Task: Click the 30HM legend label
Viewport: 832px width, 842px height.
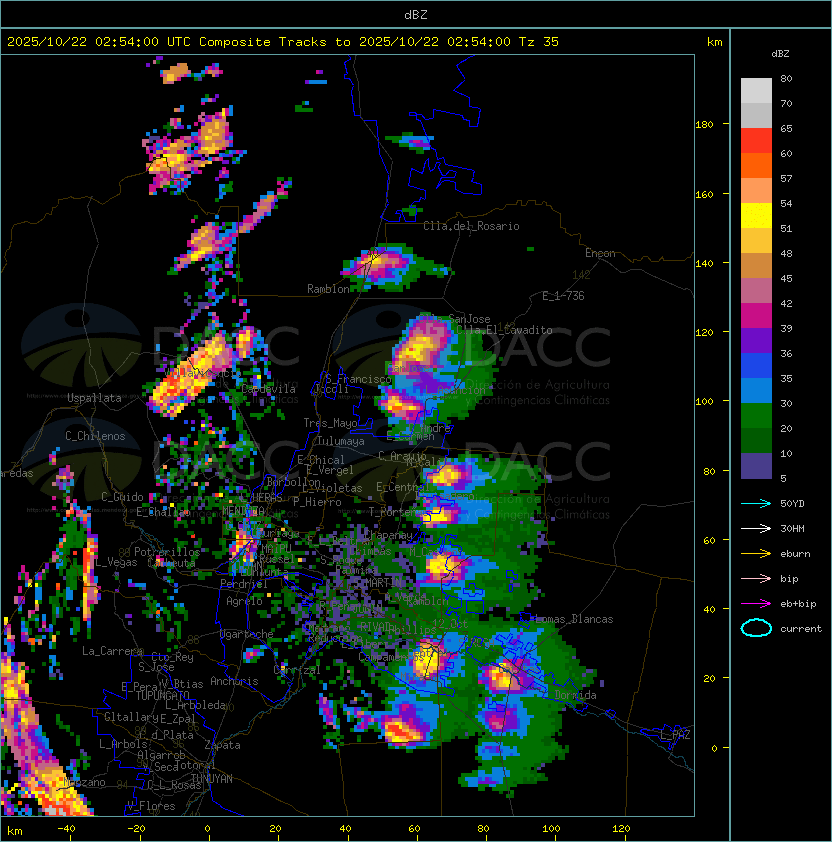Action: pos(792,528)
